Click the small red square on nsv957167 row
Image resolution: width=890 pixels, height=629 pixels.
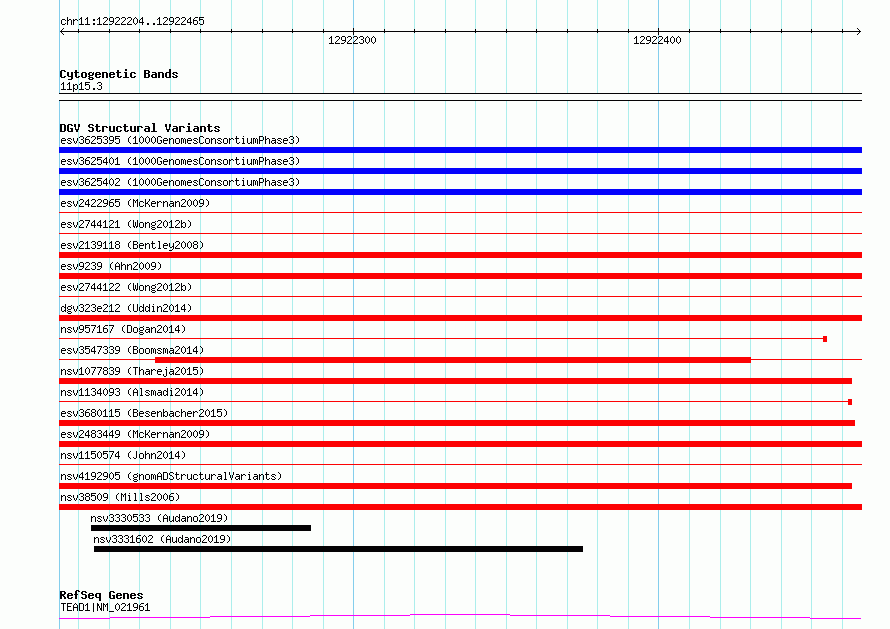[825, 339]
